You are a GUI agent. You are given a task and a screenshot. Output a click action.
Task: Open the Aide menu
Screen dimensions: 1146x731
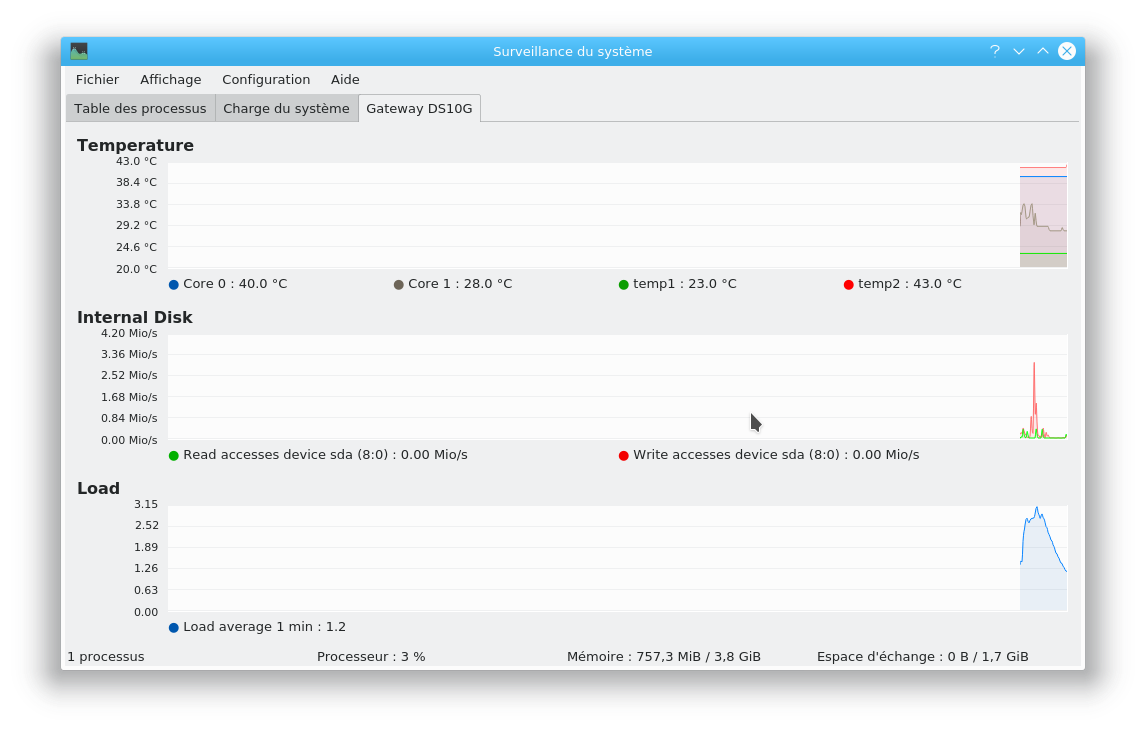coord(345,80)
